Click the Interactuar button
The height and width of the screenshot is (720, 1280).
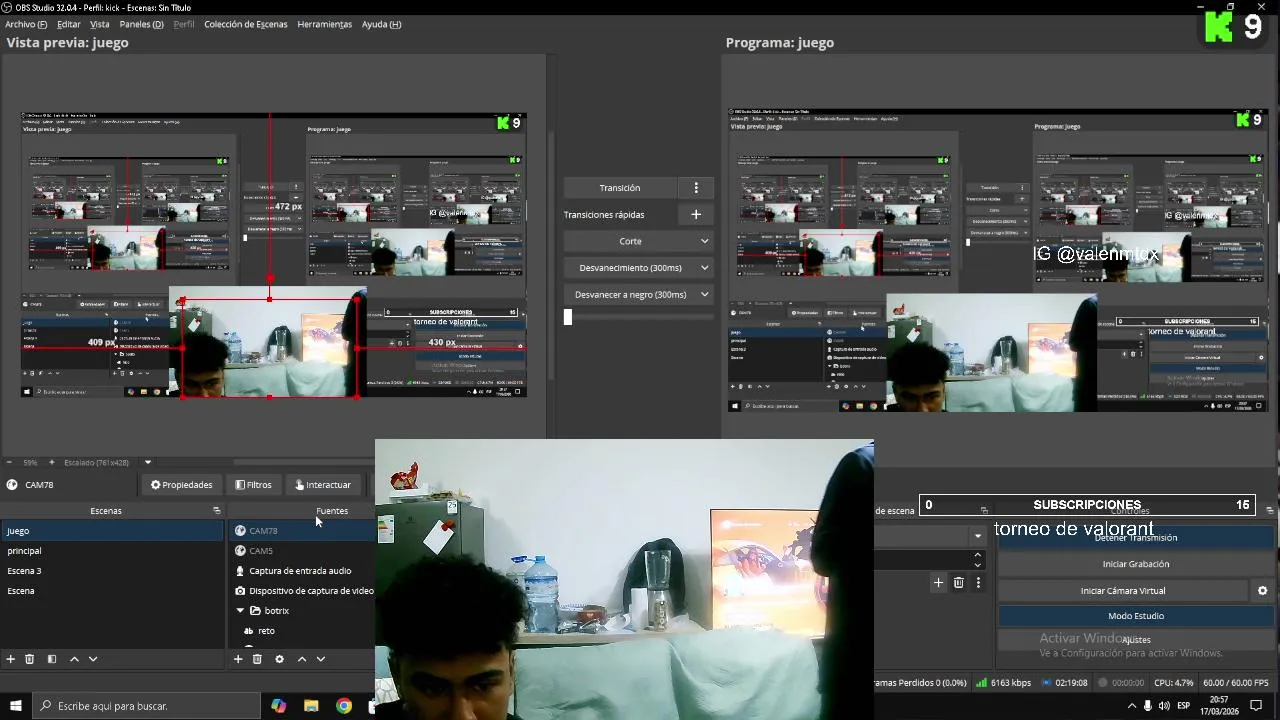[x=323, y=485]
